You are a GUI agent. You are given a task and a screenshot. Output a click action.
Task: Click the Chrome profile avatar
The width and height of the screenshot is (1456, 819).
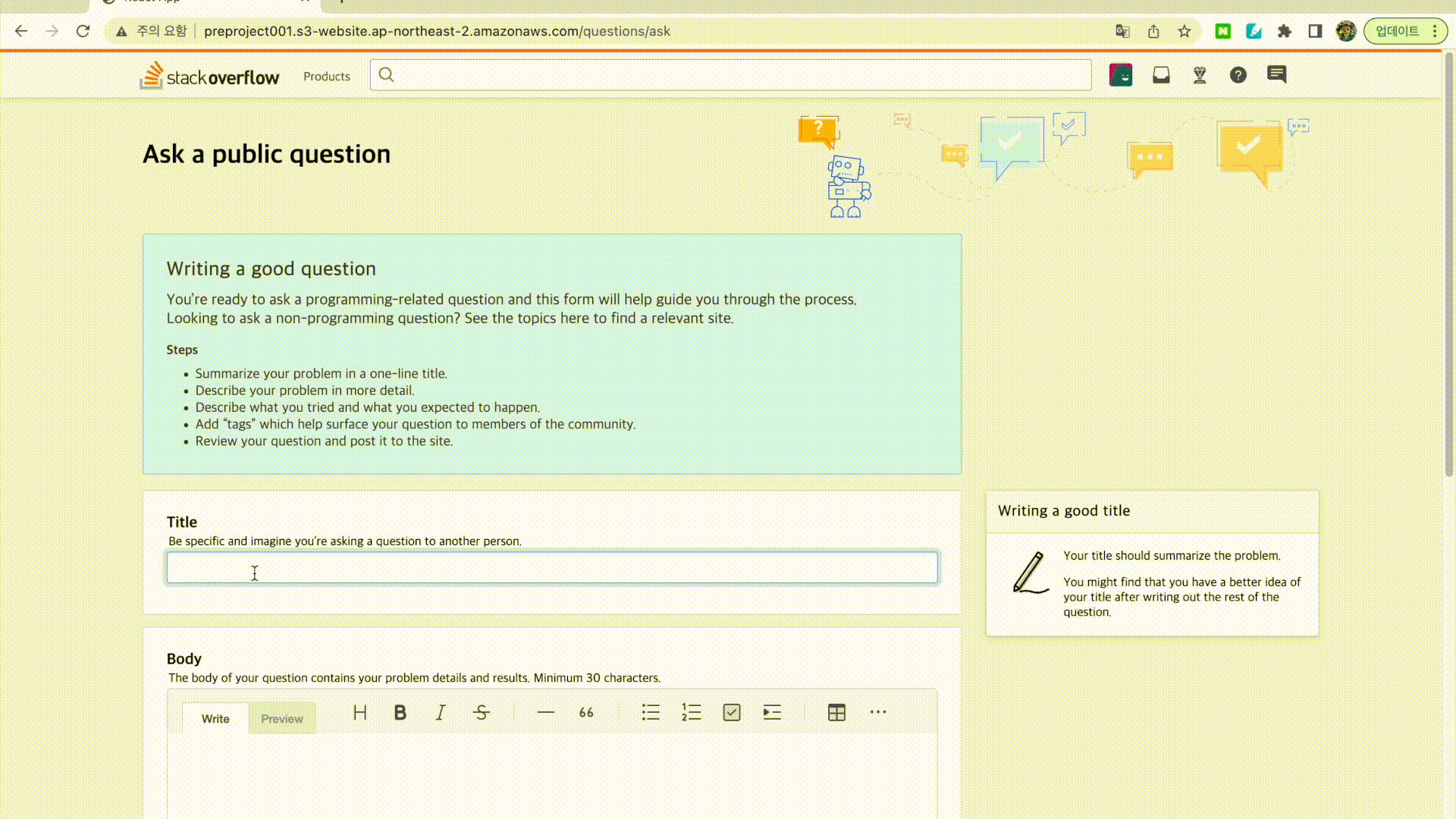click(1346, 31)
